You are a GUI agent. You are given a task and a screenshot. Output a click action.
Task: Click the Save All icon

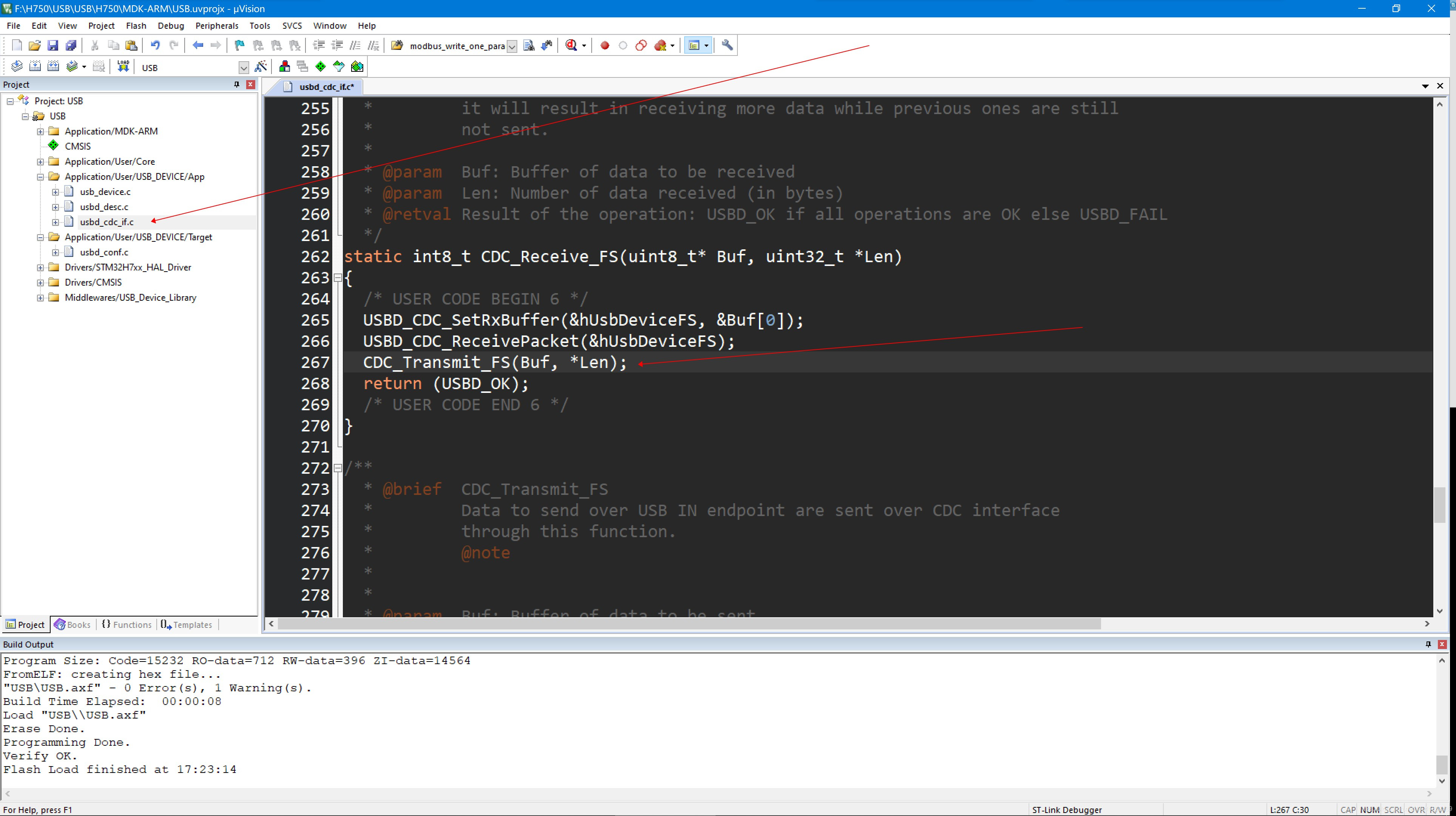pos(71,45)
